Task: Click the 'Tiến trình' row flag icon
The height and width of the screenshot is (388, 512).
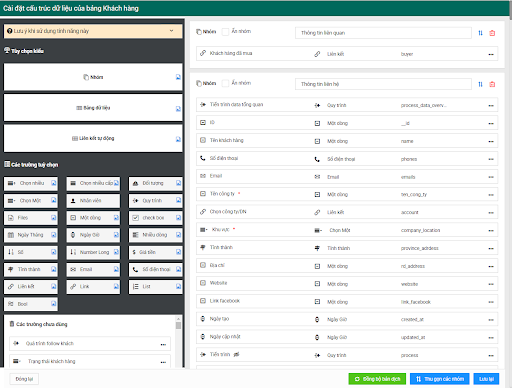Action: 236,354
